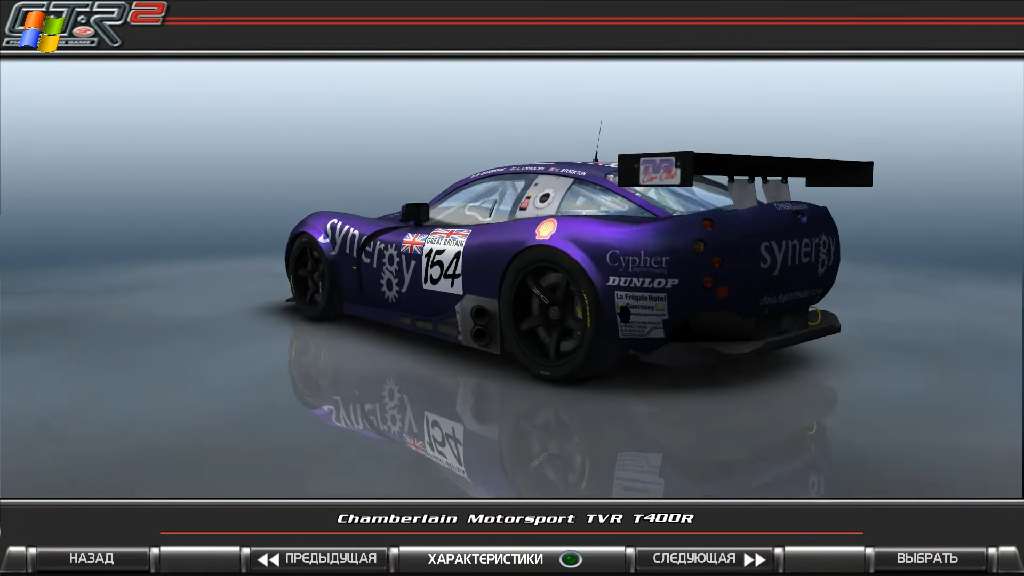Show next car with СЛЕДУЮЩАЯ
The width and height of the screenshot is (1024, 576).
tap(705, 559)
